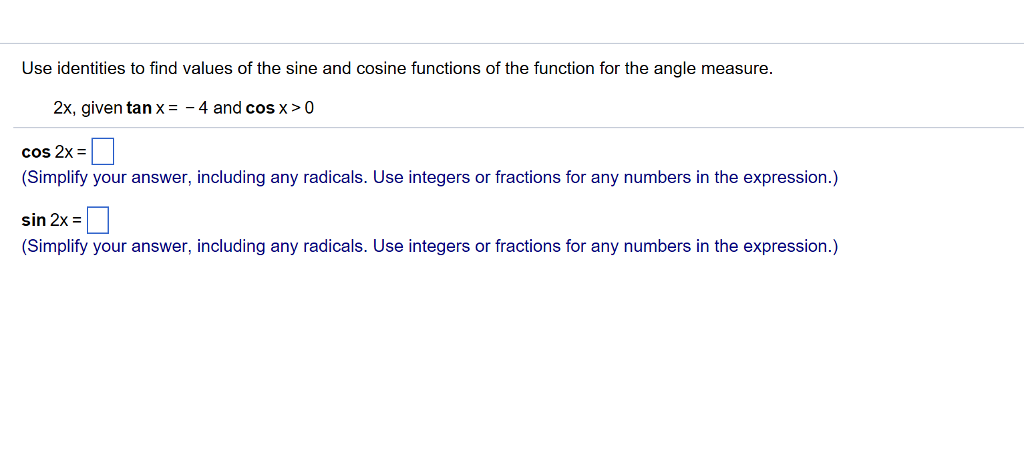Viewport: 1024px width, 457px height.
Task: Click the "> 0" inequality in the condition
Action: pos(302,108)
